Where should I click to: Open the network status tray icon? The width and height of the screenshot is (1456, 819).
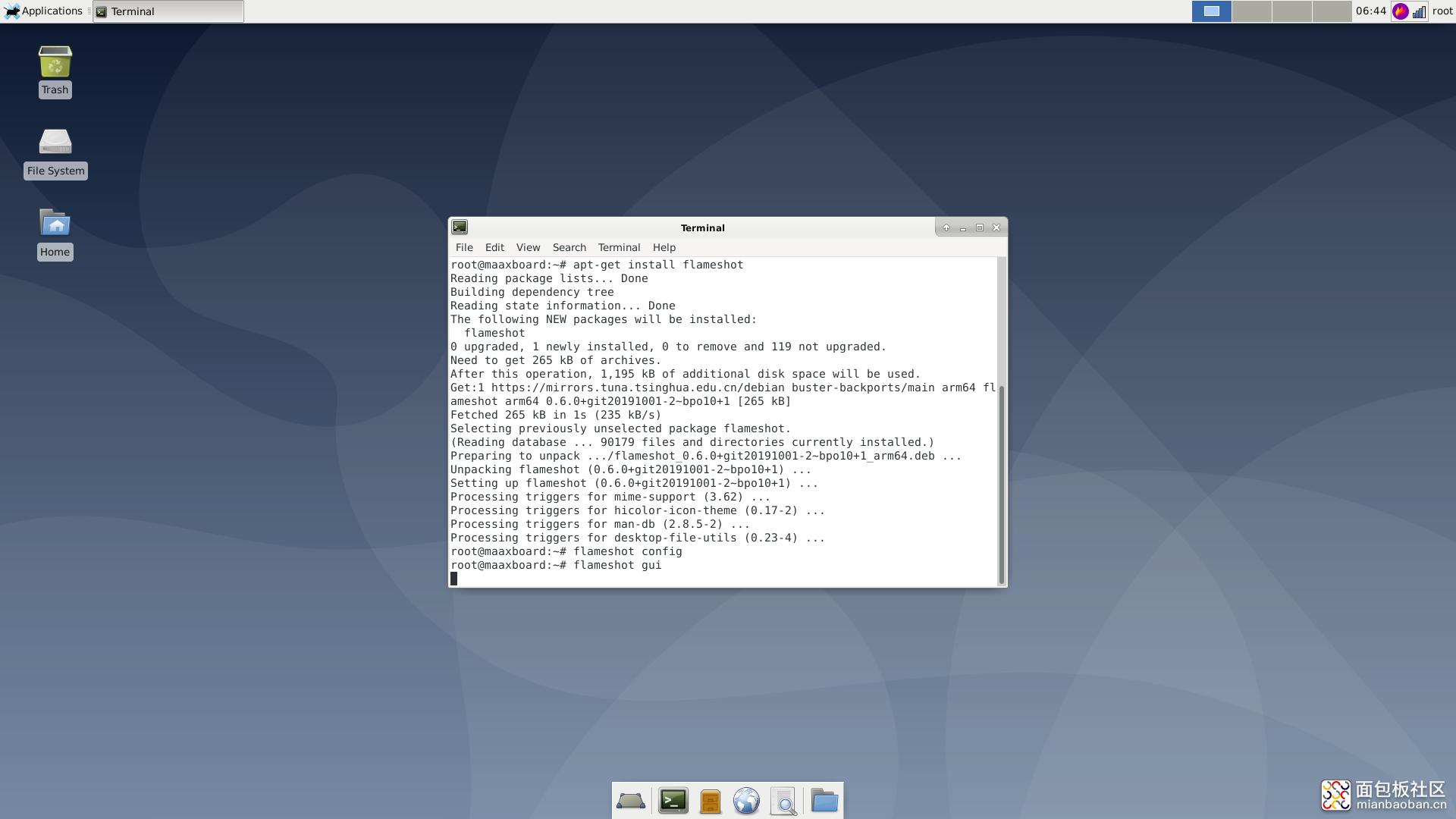point(1419,11)
